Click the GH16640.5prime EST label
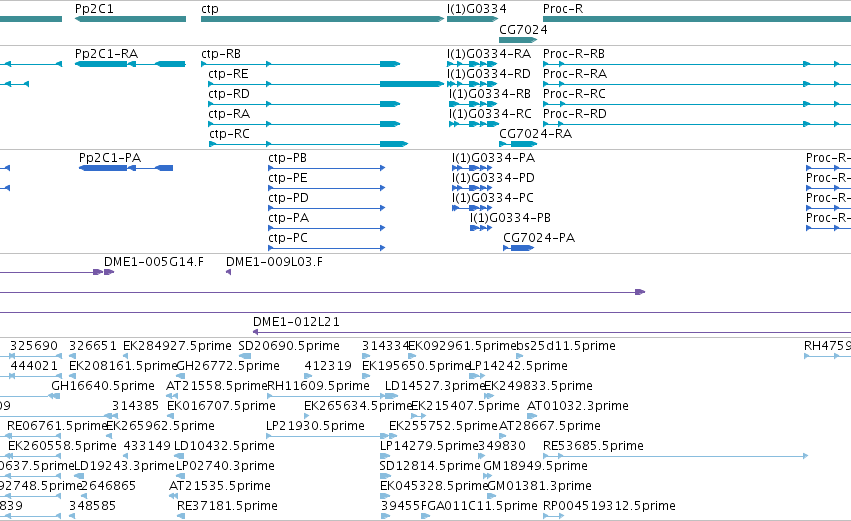The image size is (851, 521). (x=103, y=386)
